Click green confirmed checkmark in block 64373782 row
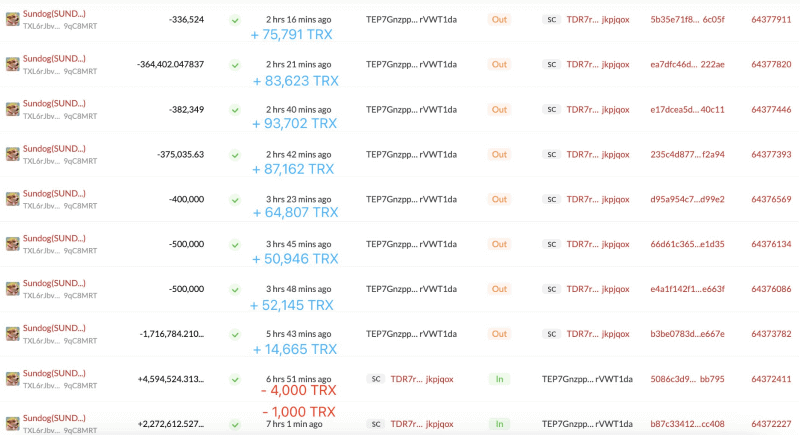The width and height of the screenshot is (800, 435). tap(235, 334)
